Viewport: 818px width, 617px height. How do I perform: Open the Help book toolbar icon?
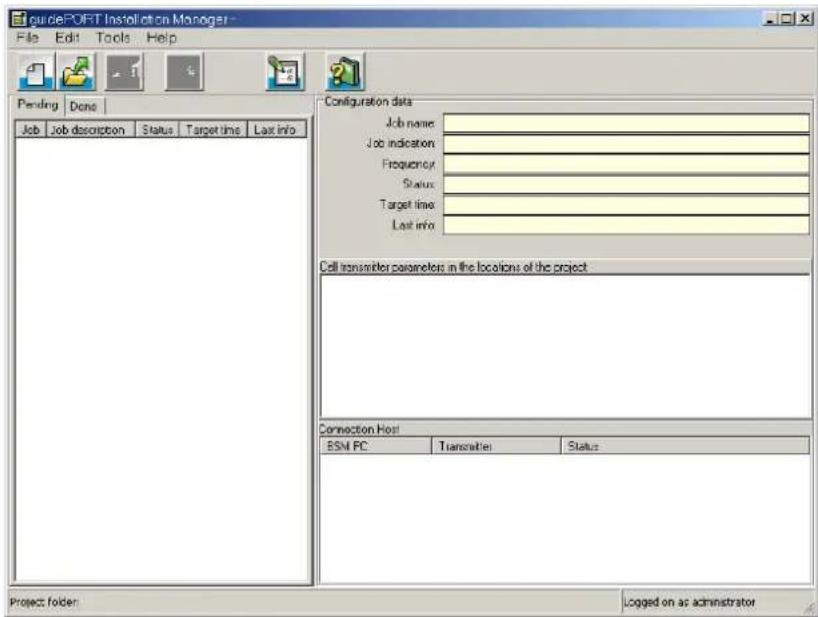[x=345, y=72]
